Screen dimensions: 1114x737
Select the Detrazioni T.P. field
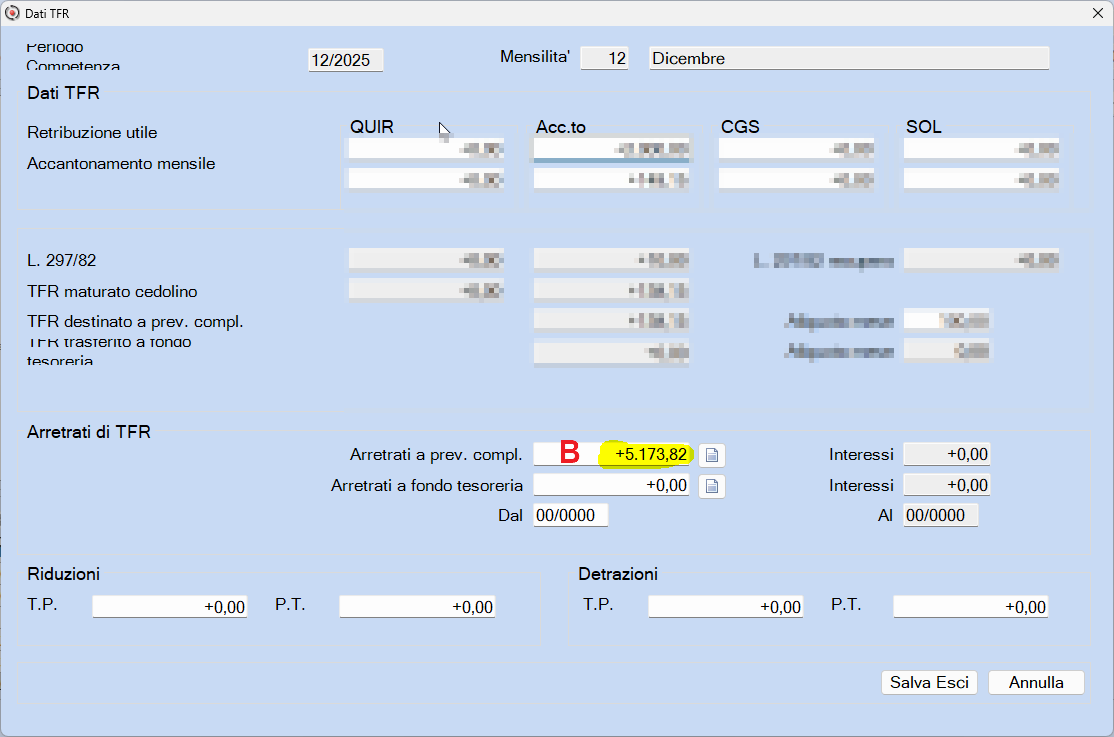[725, 607]
